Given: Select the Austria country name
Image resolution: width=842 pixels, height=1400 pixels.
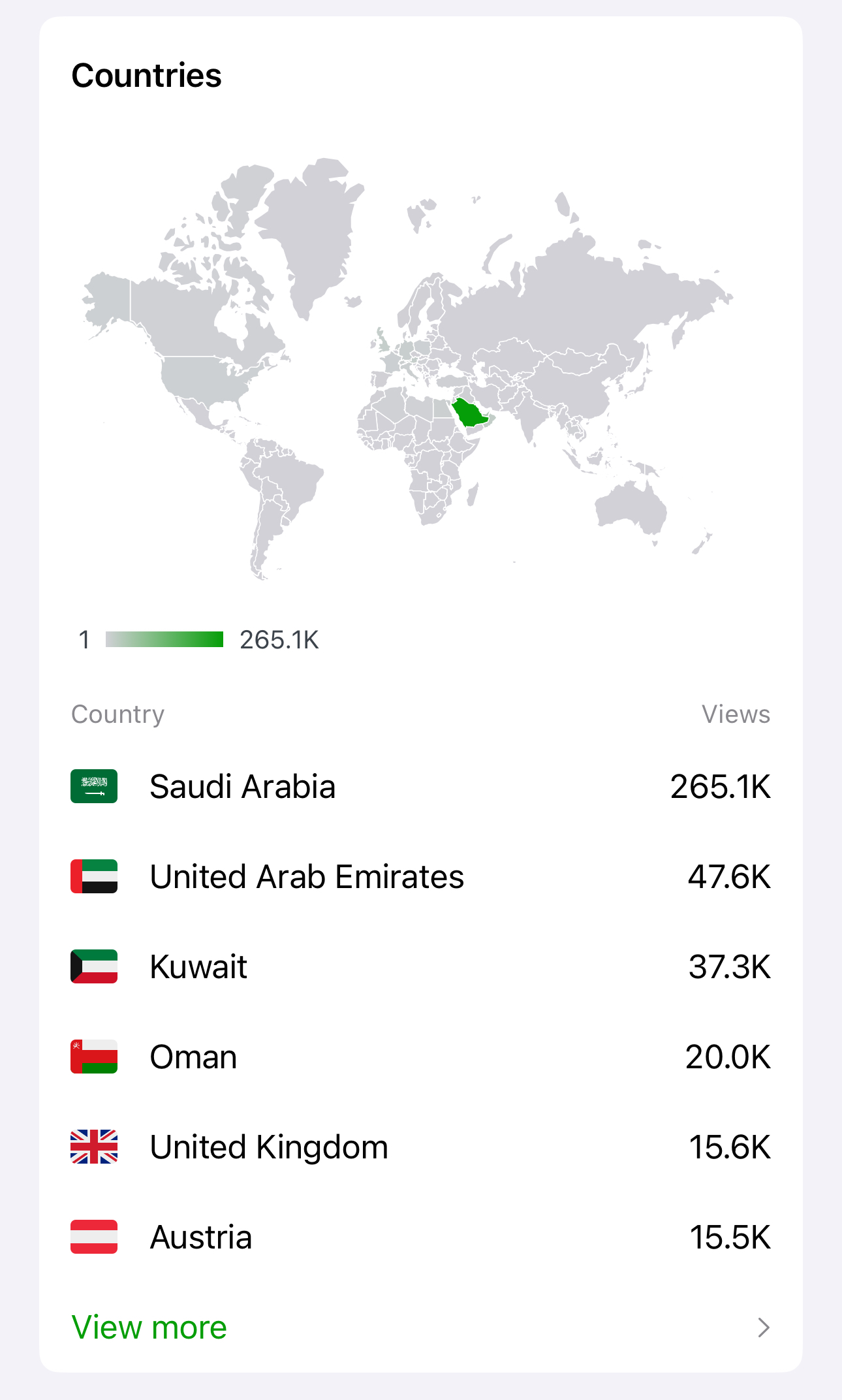Looking at the screenshot, I should 201,1237.
